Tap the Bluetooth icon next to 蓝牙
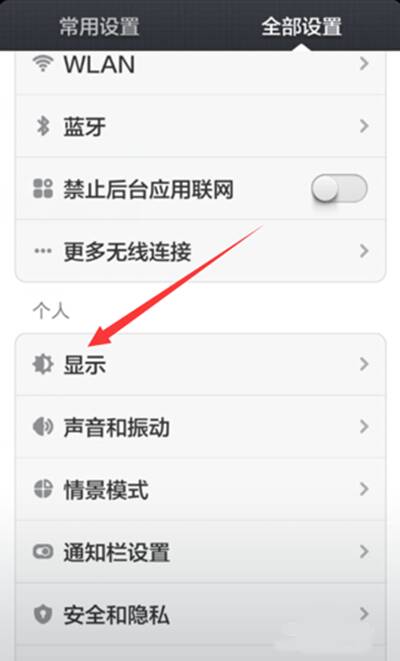 point(43,126)
